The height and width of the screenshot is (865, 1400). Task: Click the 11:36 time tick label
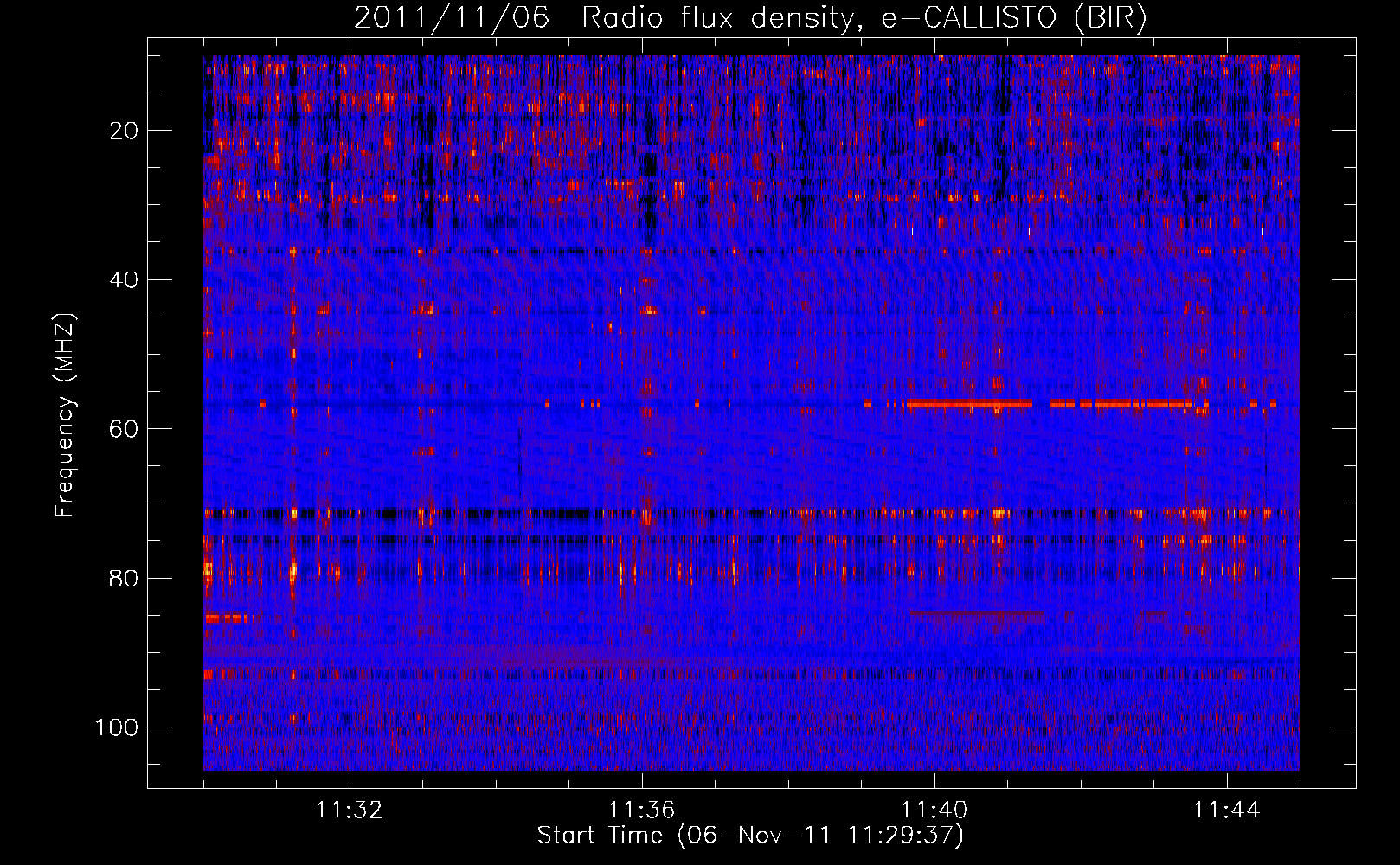click(642, 811)
